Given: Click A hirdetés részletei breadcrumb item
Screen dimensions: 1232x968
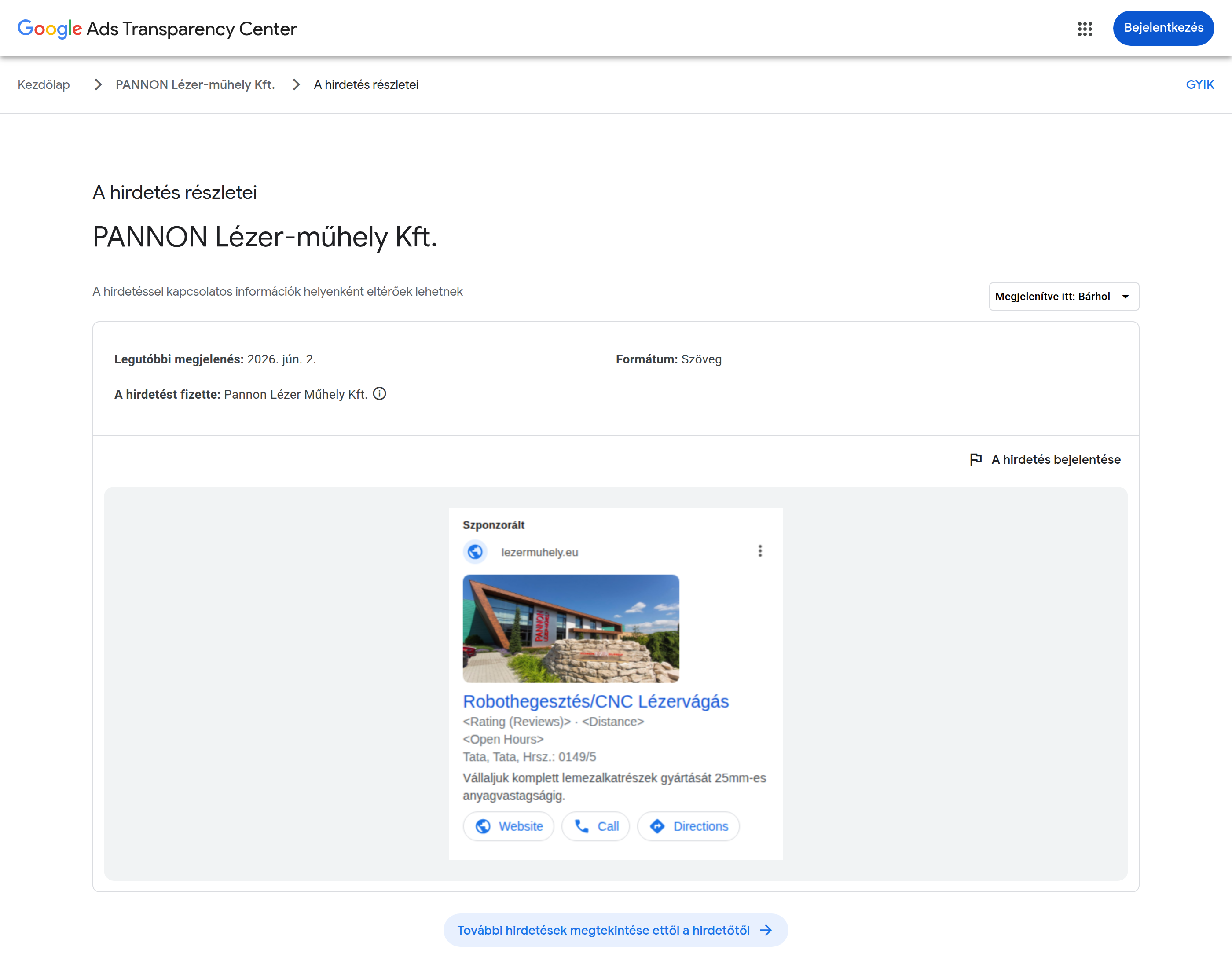Looking at the screenshot, I should coord(366,84).
